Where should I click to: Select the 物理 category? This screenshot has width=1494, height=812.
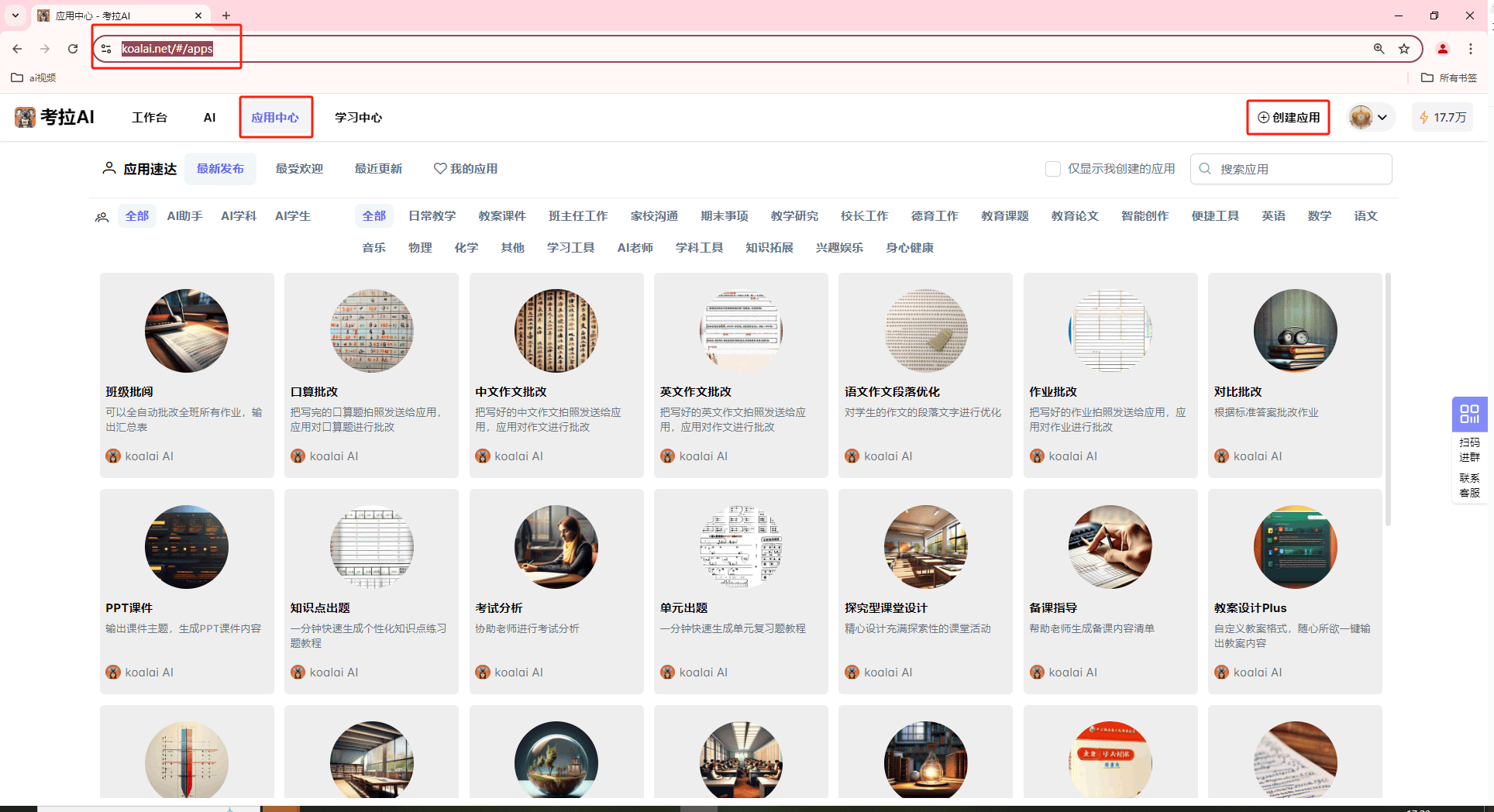420,247
